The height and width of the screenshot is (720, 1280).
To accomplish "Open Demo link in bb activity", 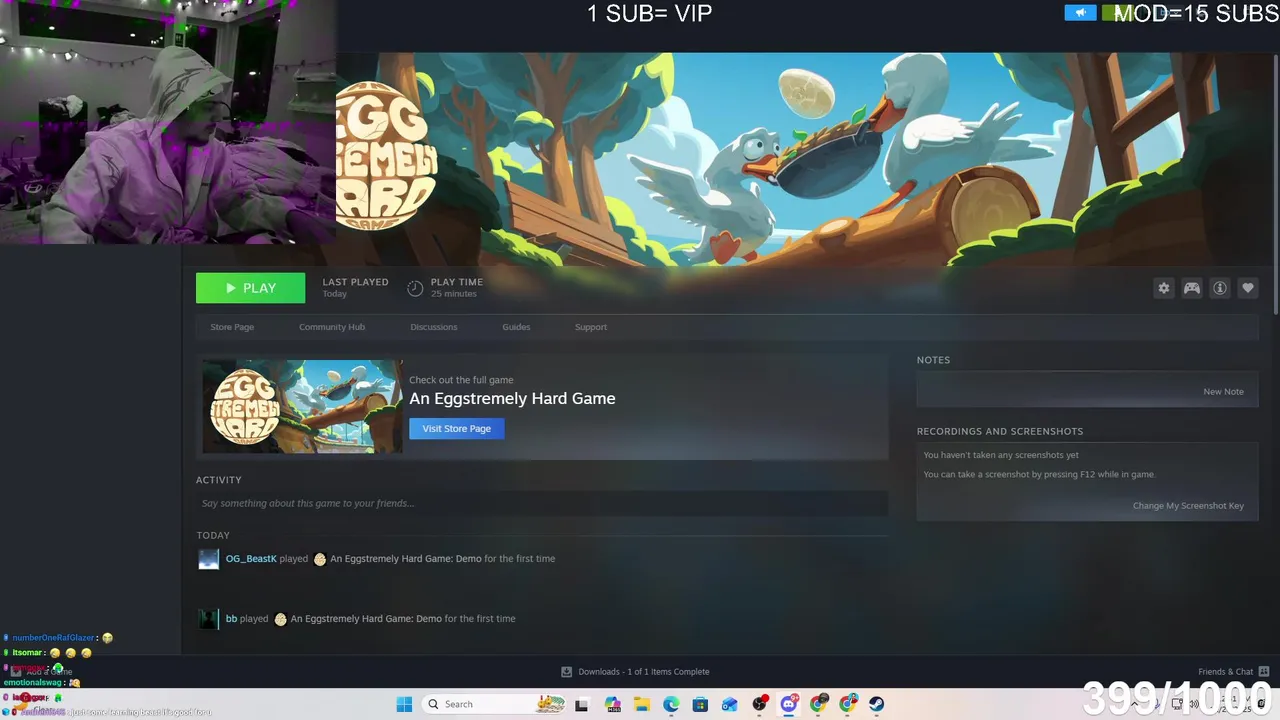I will (366, 619).
